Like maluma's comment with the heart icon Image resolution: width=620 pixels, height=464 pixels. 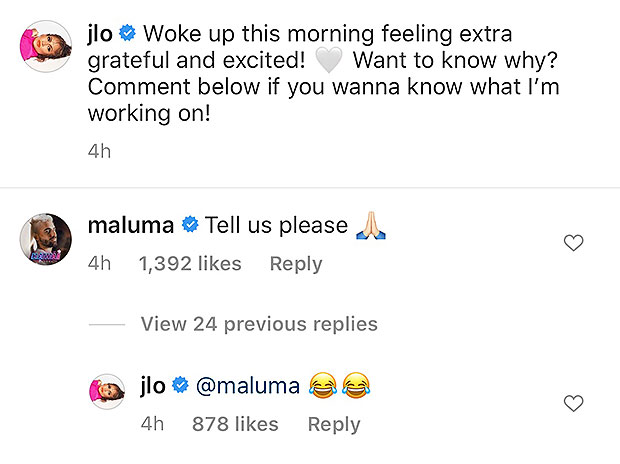click(x=573, y=243)
